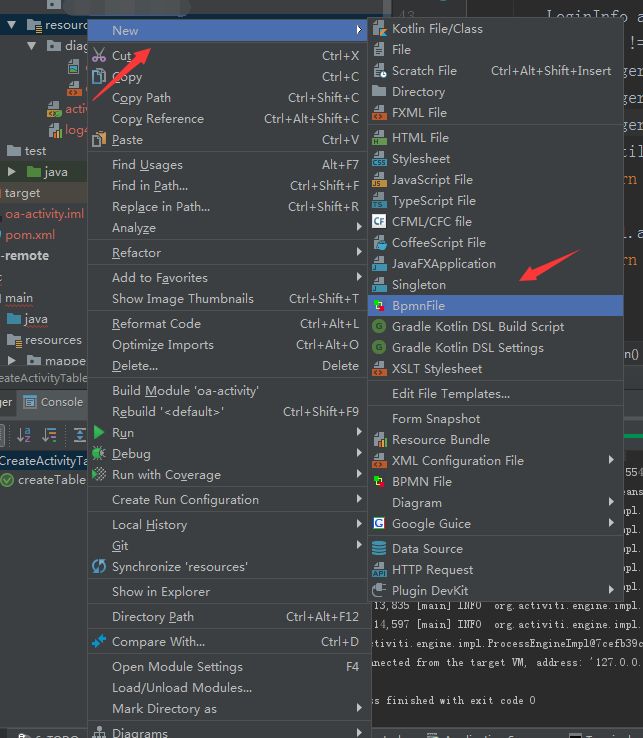The image size is (643, 738).
Task: Click the XSLT Stylesheet icon
Action: (x=379, y=369)
